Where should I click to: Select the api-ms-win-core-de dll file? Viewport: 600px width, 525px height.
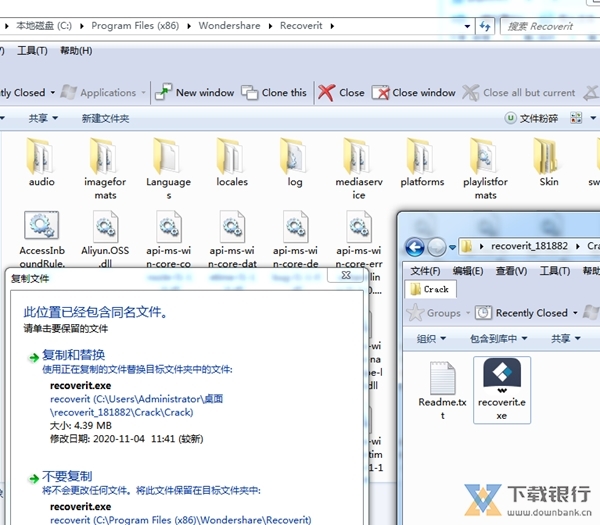(x=295, y=239)
